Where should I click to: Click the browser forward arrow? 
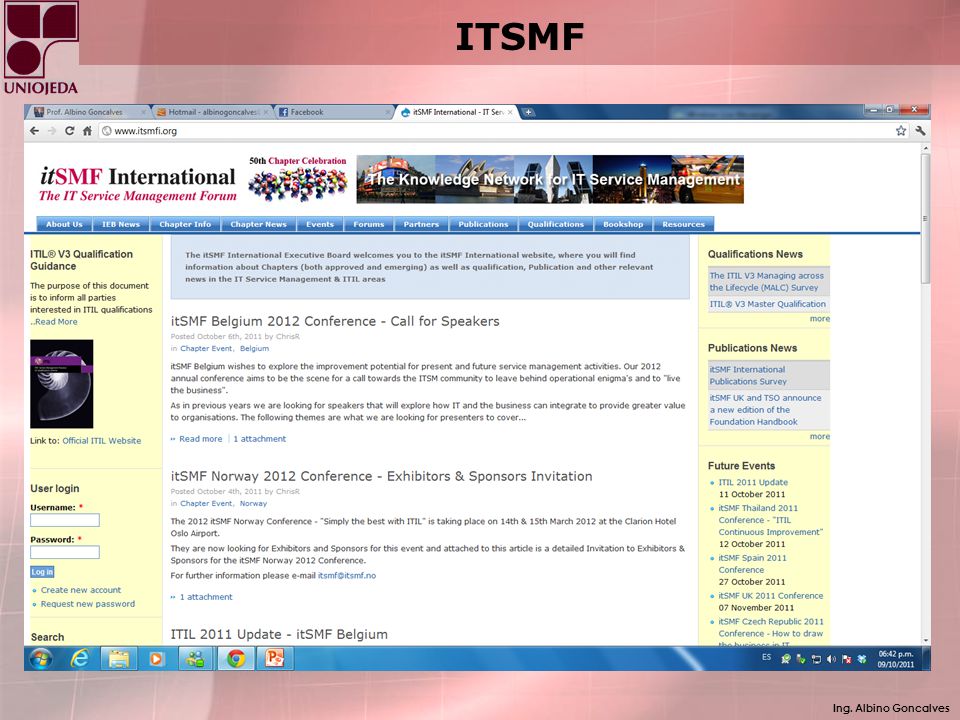[x=51, y=130]
